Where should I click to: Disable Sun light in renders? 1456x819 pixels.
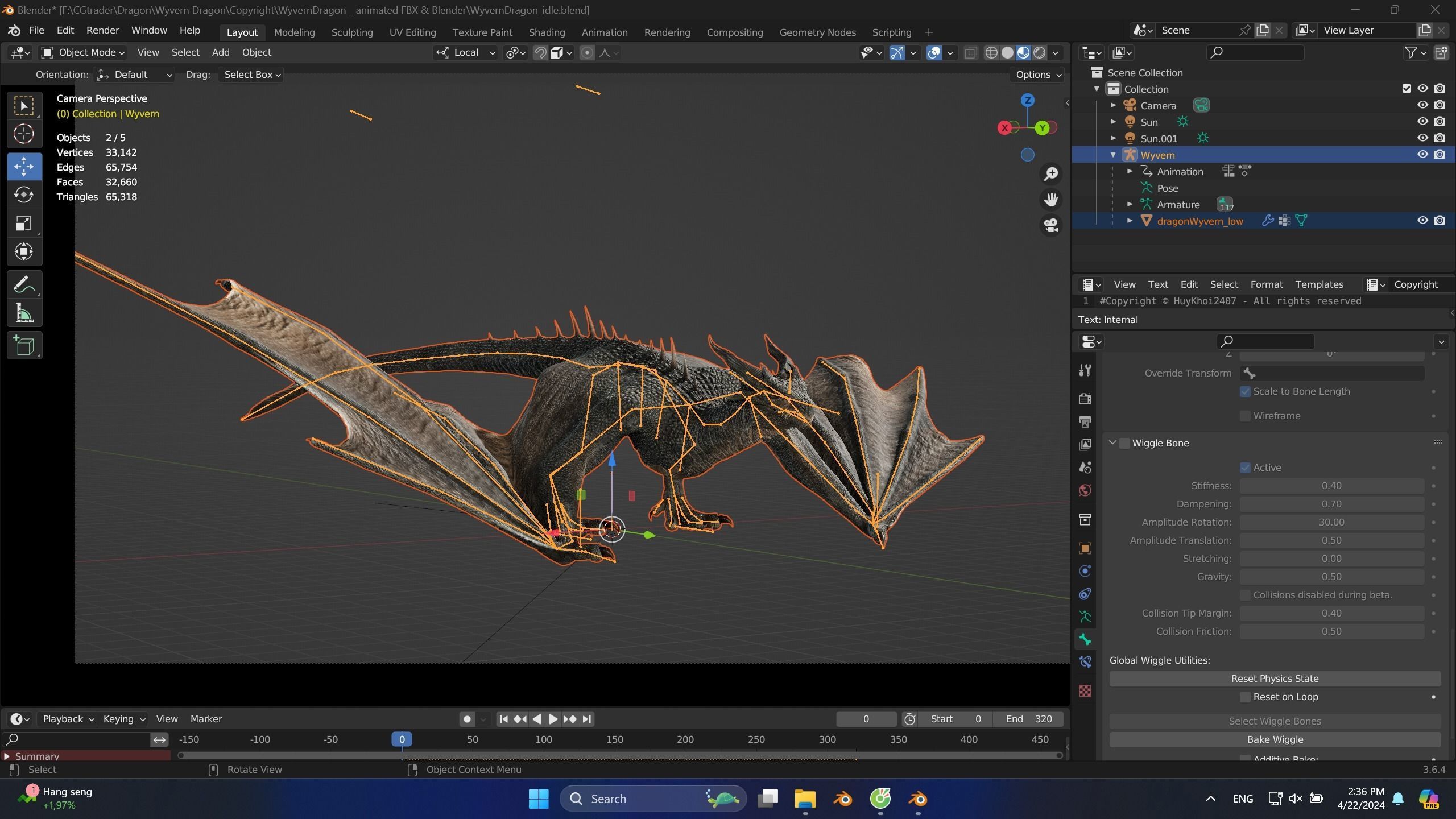[x=1440, y=122]
